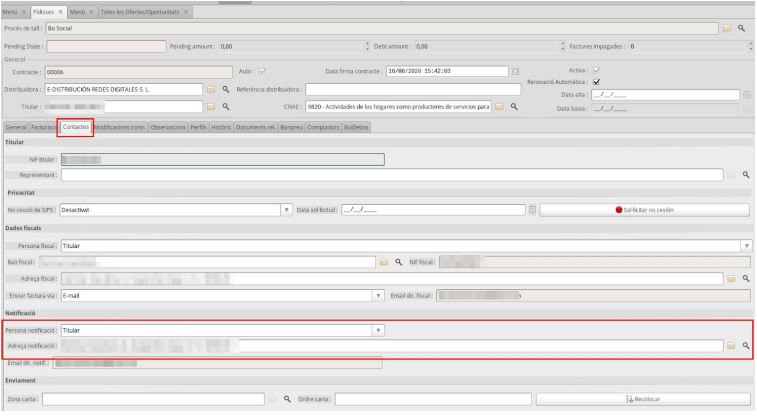Open folder icon beside CNAE field
757x417 pixels.
500,107
